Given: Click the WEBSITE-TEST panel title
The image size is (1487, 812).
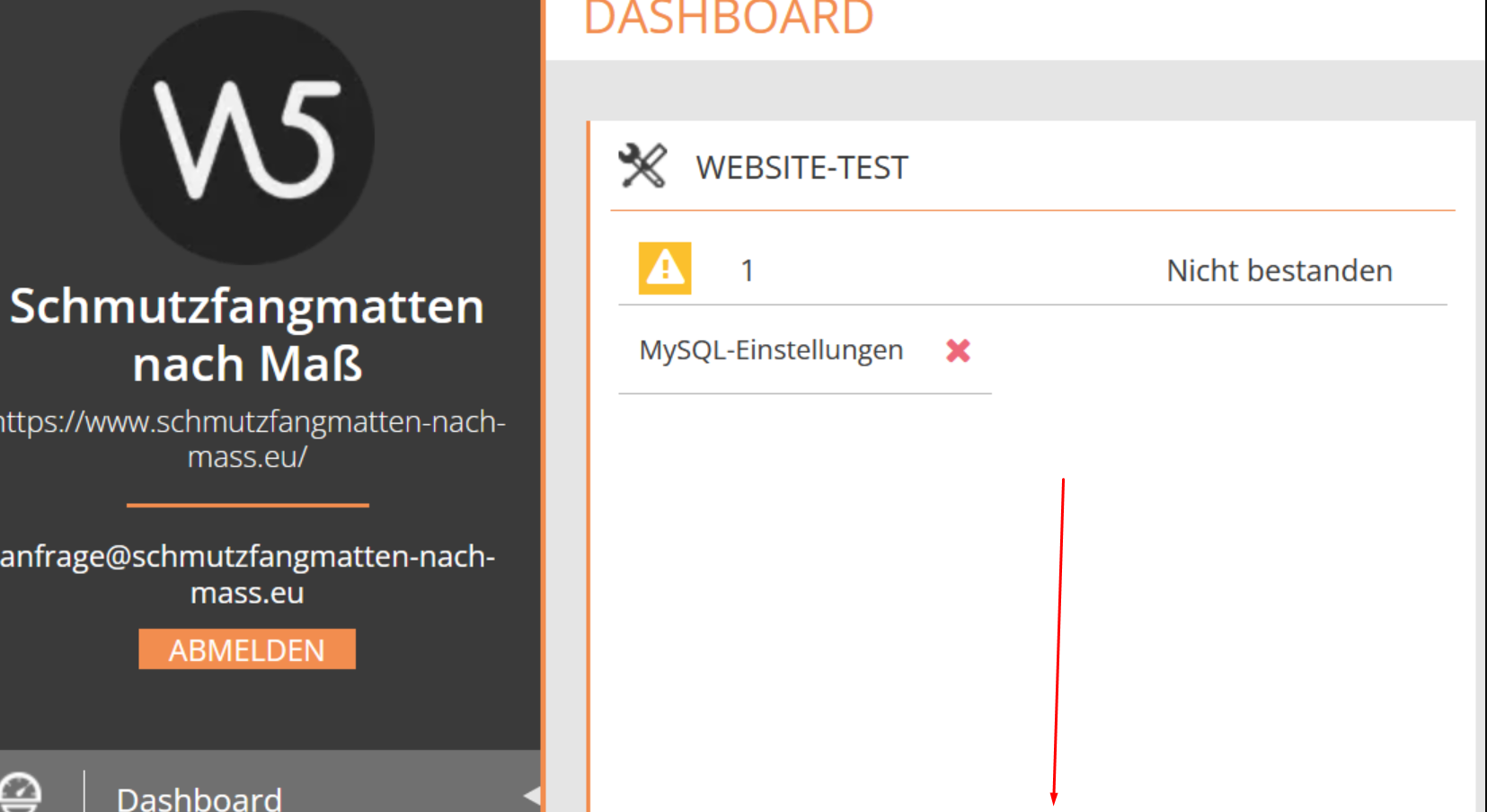Looking at the screenshot, I should [801, 168].
